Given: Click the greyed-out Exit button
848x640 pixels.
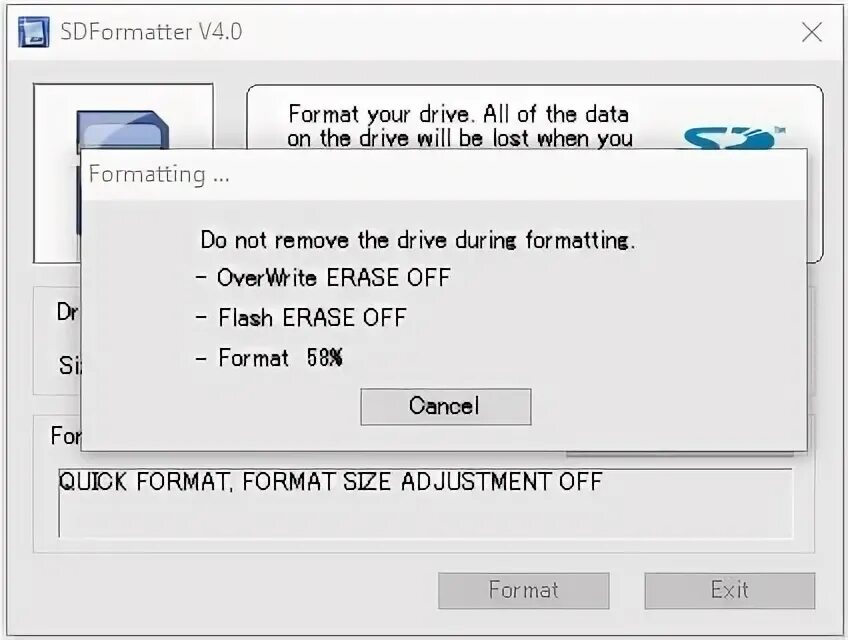Looking at the screenshot, I should pos(729,590).
